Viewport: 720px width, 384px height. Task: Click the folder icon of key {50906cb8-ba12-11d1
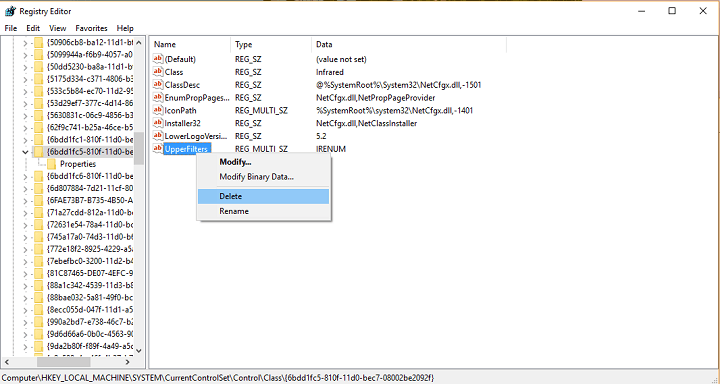tap(39, 43)
